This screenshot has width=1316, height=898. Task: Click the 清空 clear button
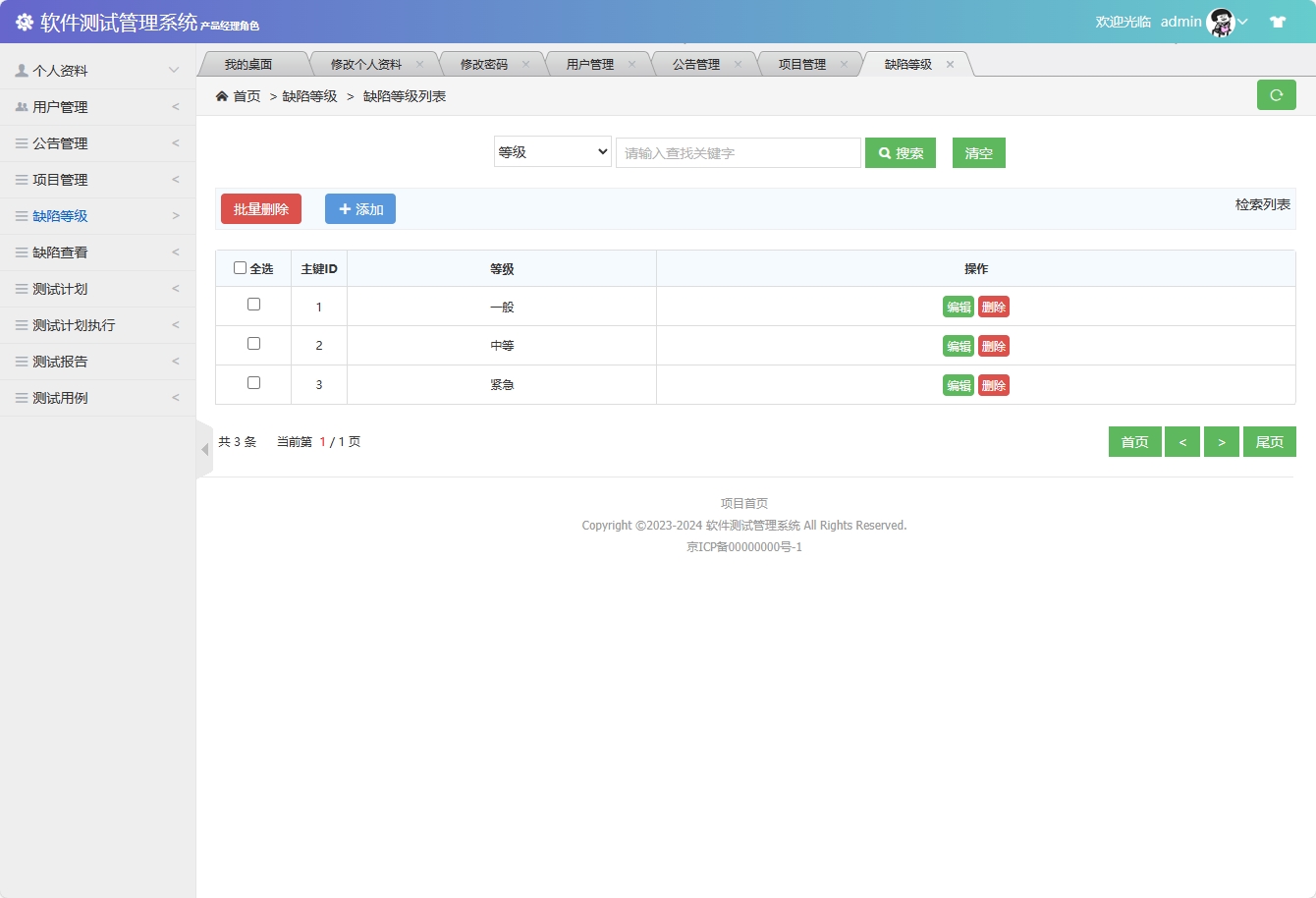click(978, 152)
